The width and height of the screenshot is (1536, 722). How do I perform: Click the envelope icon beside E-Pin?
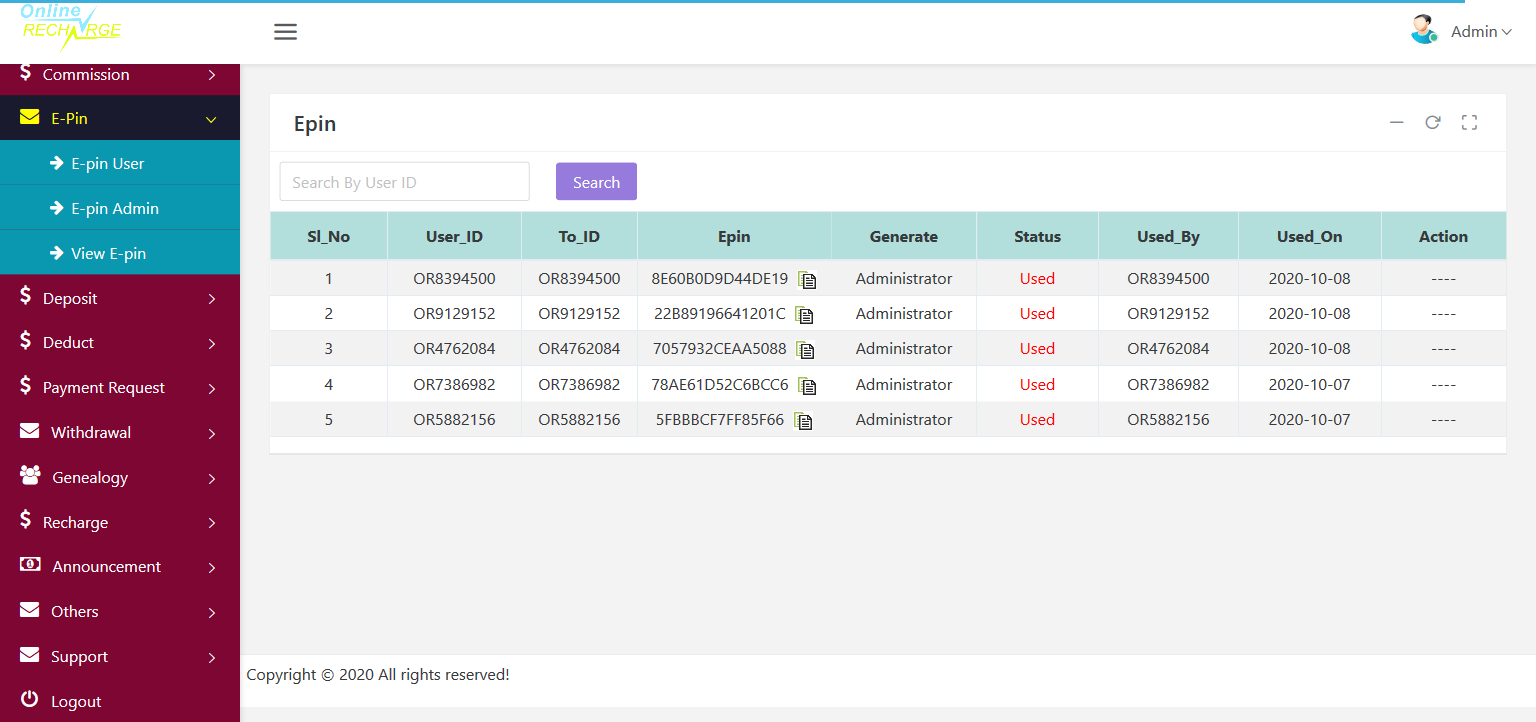tap(30, 118)
